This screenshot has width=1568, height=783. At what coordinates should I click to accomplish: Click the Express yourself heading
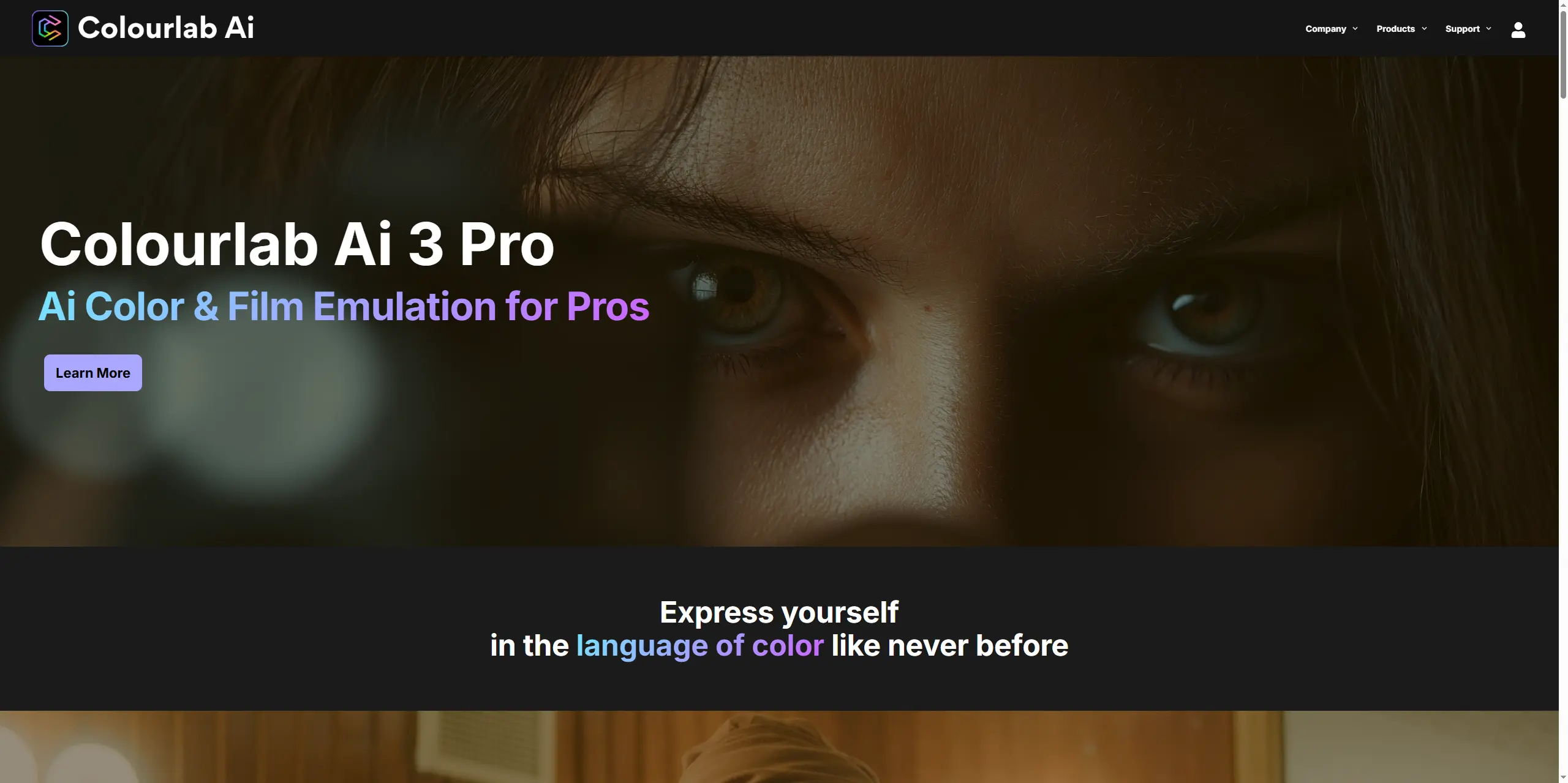click(779, 612)
